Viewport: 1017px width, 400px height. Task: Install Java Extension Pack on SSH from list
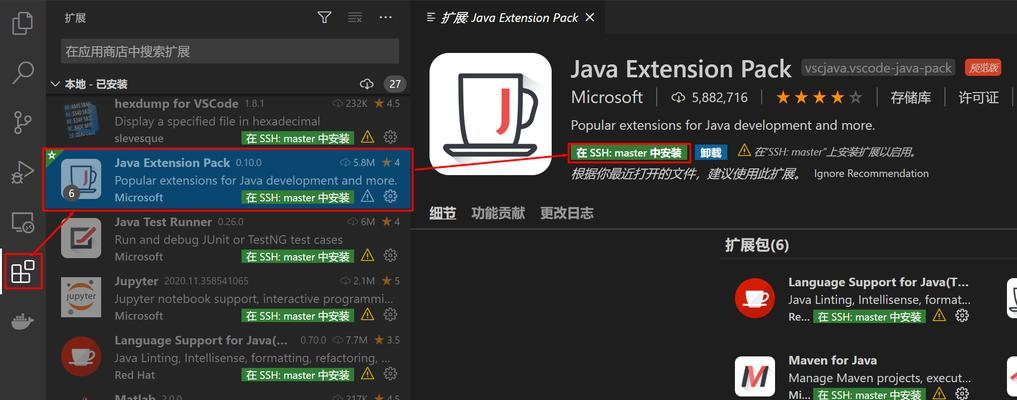(x=298, y=198)
